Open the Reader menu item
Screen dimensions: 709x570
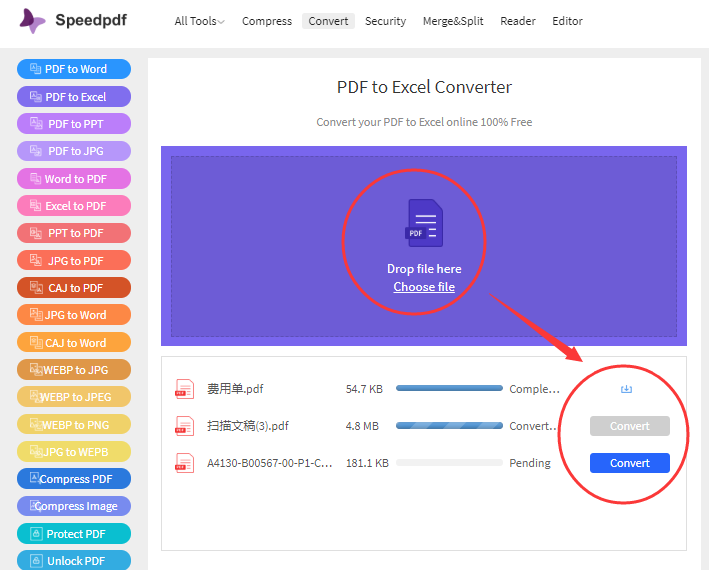518,21
